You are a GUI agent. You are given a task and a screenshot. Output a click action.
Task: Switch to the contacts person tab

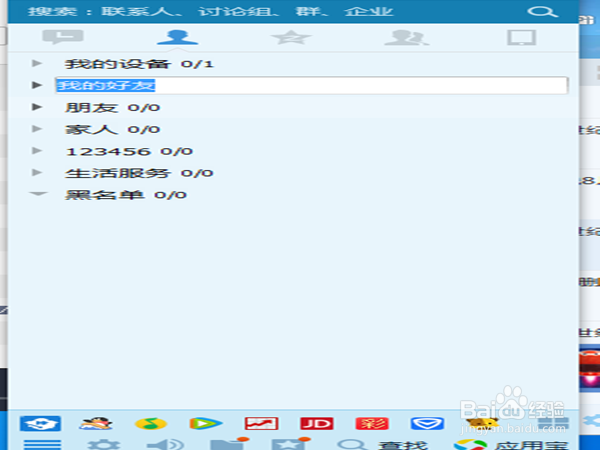(x=177, y=37)
